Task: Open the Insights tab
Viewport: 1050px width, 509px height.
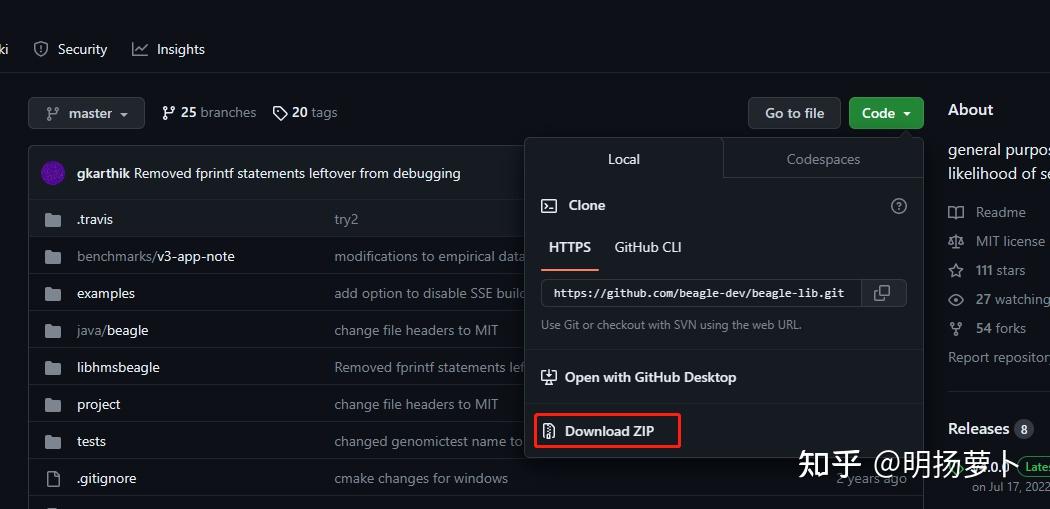Action: [168, 50]
